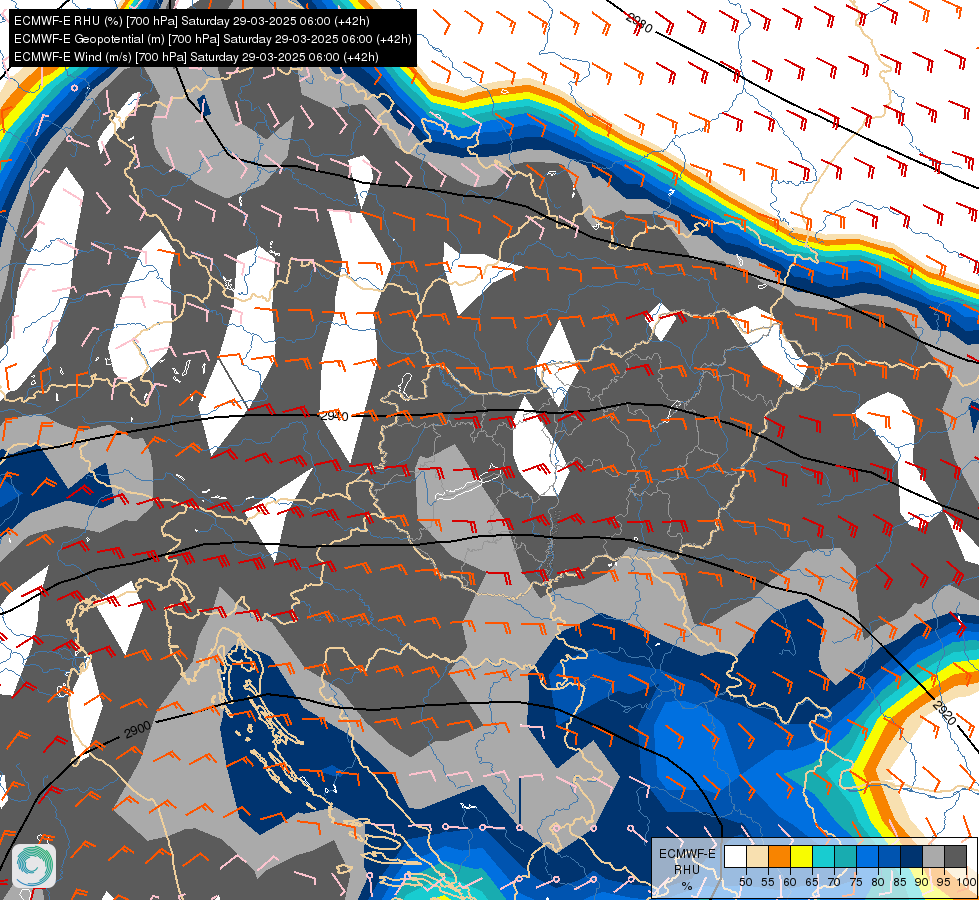The height and width of the screenshot is (900, 979).
Task: Select the cyan 65-70 legend swatch
Action: pos(824,856)
